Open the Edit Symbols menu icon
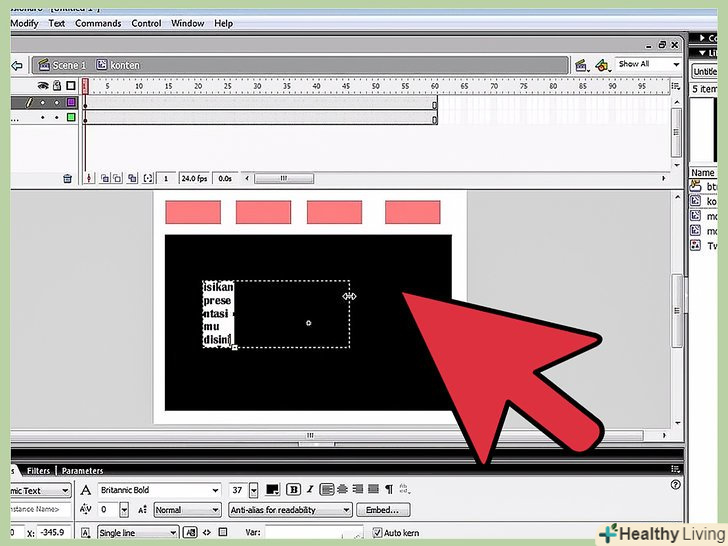This screenshot has width=728, height=546. tap(602, 65)
